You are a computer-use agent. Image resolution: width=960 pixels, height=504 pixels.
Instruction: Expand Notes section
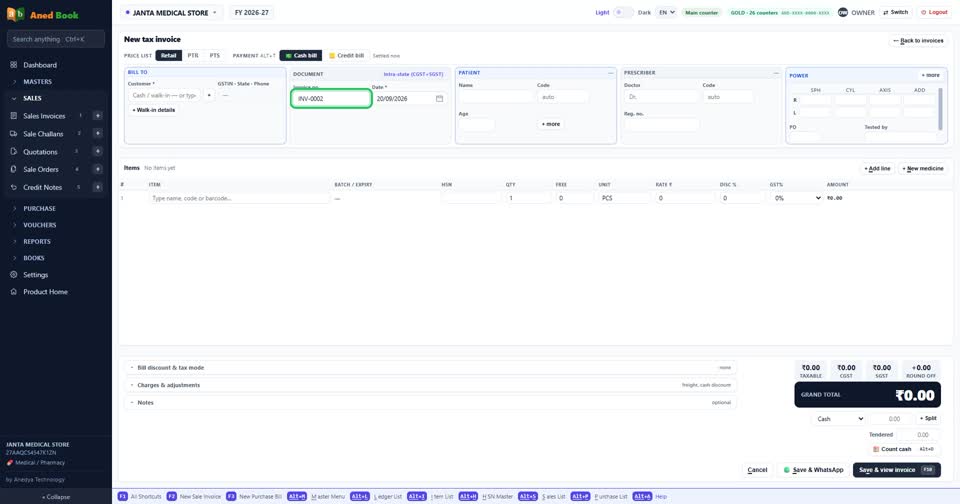[x=430, y=402]
